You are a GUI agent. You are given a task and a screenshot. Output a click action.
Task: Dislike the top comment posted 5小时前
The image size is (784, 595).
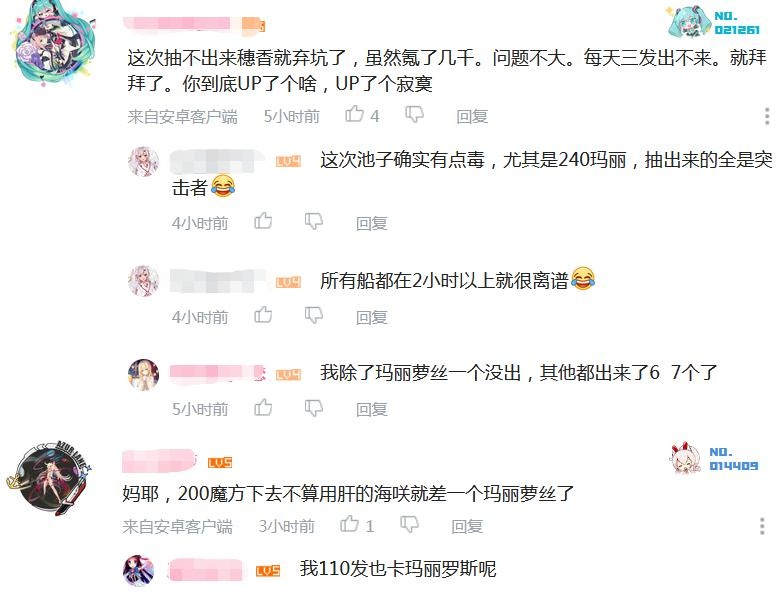tap(414, 114)
